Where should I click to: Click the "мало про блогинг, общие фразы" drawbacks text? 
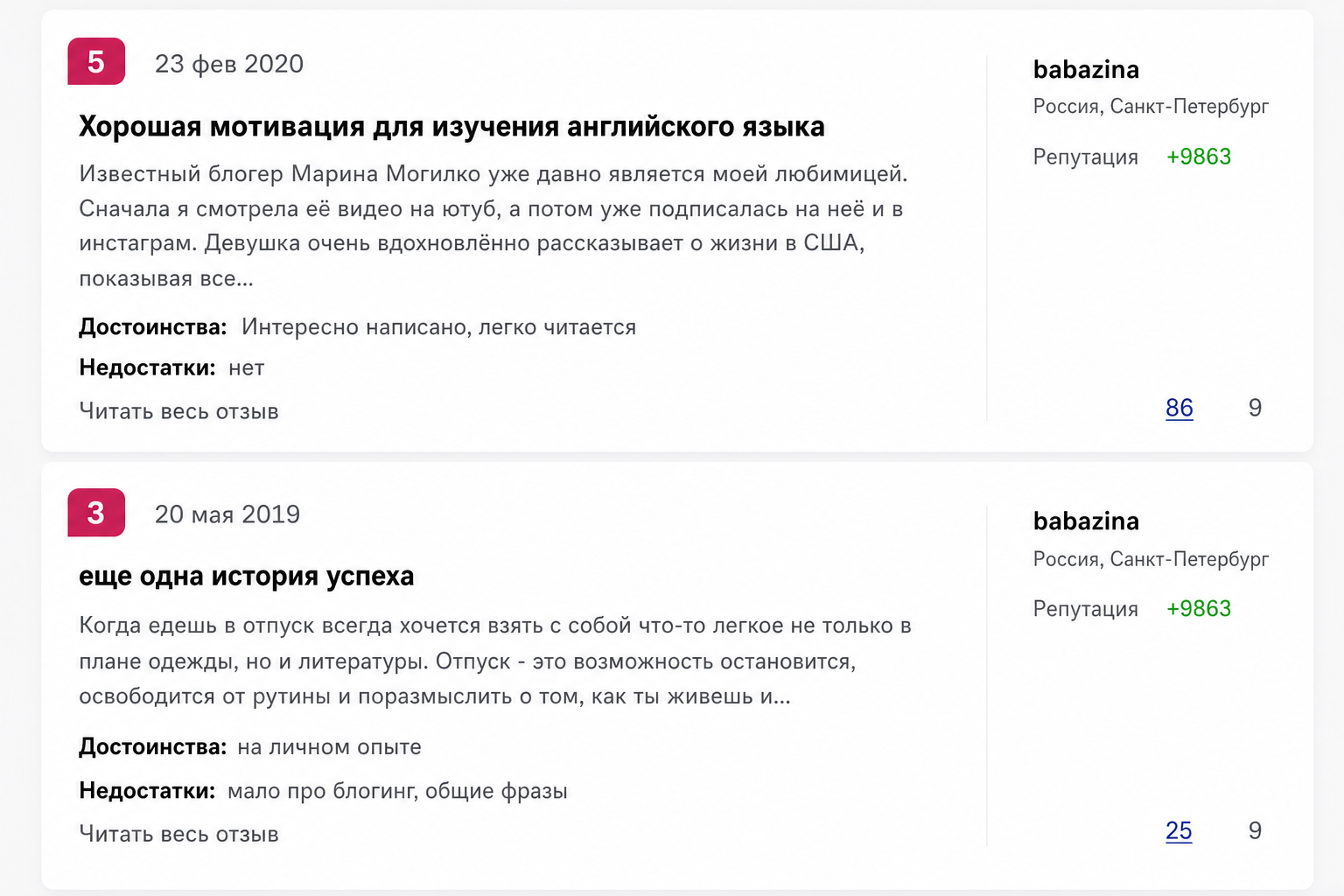[397, 791]
